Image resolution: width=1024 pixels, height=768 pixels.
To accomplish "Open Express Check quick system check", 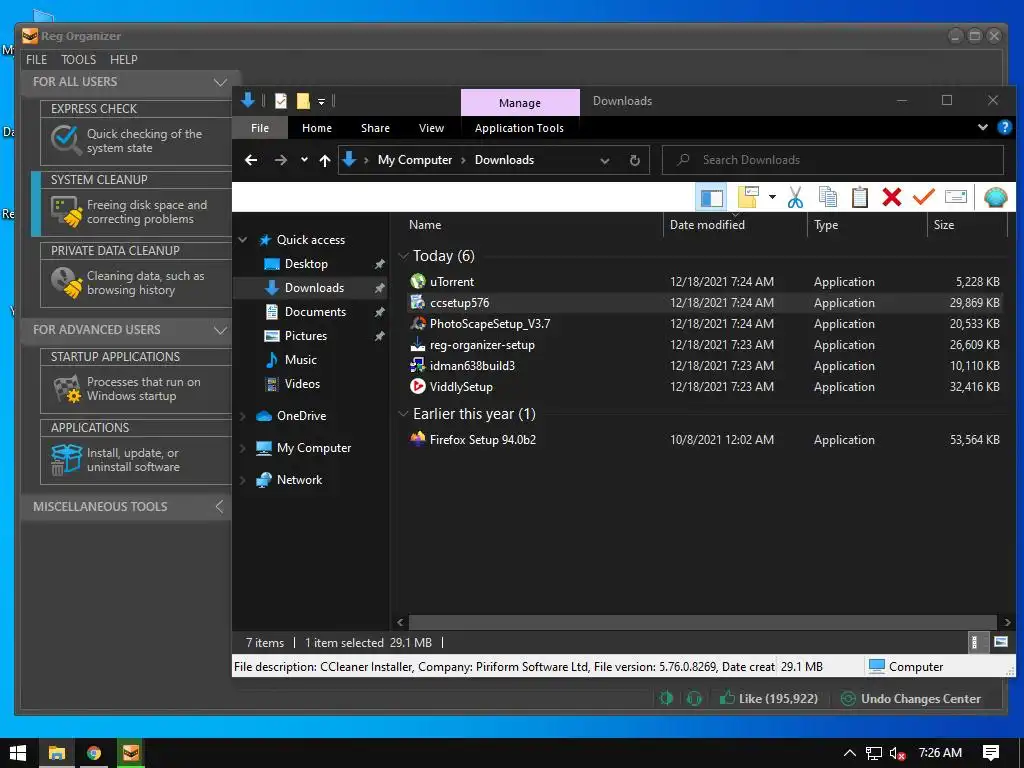I will click(x=136, y=133).
